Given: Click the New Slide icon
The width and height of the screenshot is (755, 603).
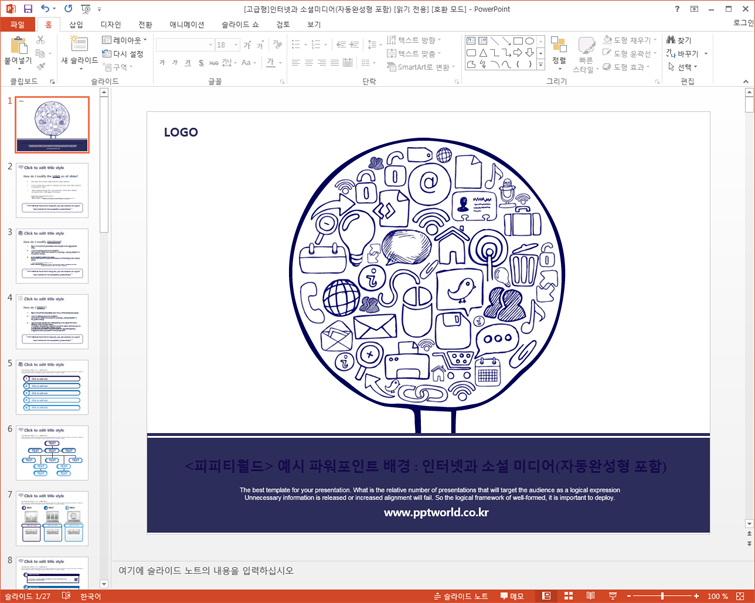Looking at the screenshot, I should click(x=79, y=44).
